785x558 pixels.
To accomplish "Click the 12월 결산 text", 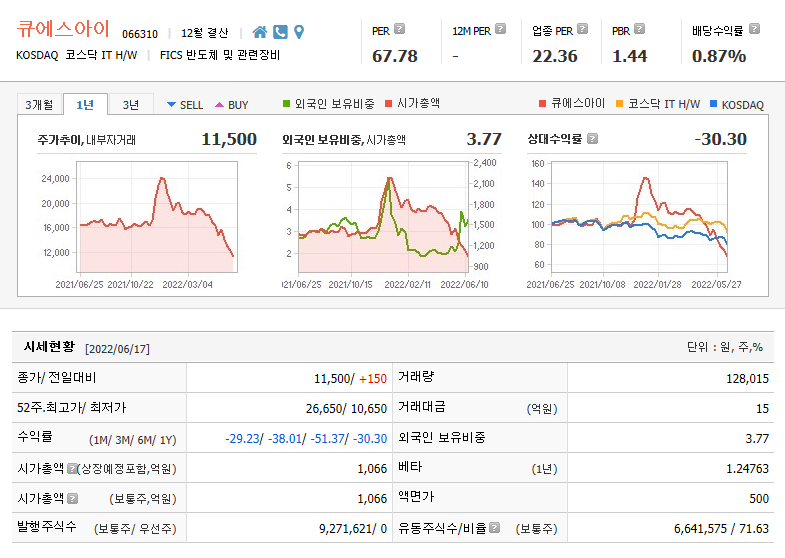I will 204,34.
